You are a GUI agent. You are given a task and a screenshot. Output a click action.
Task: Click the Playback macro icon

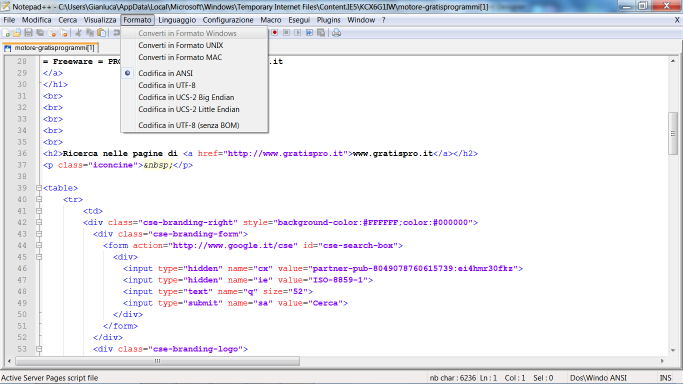[x=298, y=33]
